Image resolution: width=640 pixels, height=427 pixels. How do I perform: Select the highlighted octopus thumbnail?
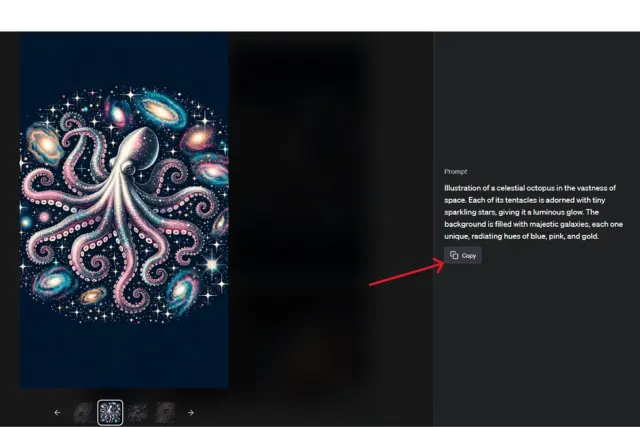(110, 412)
